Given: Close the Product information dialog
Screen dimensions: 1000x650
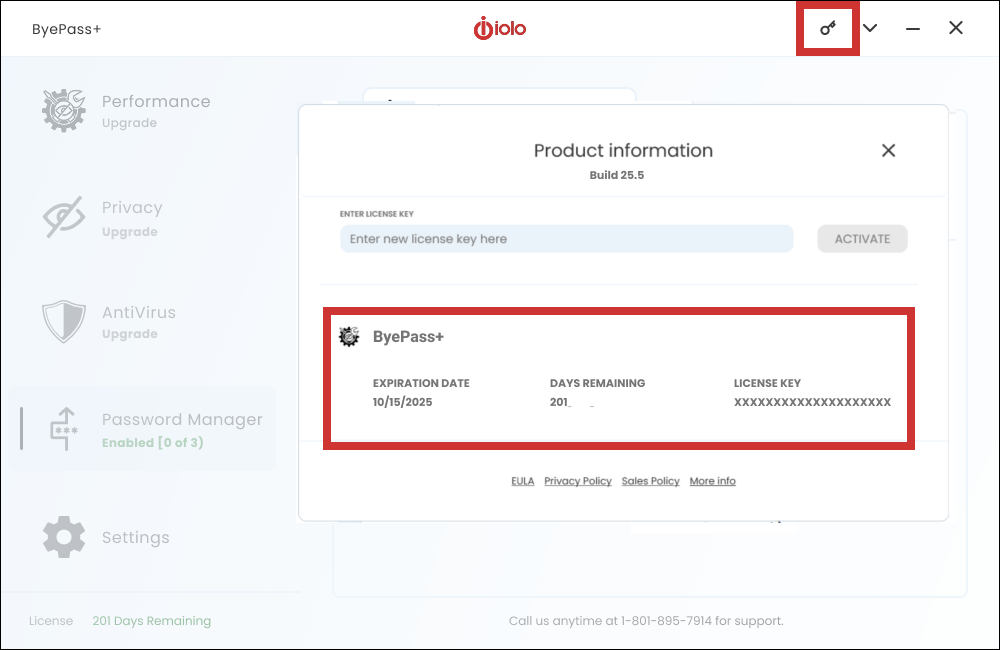Looking at the screenshot, I should (888, 151).
